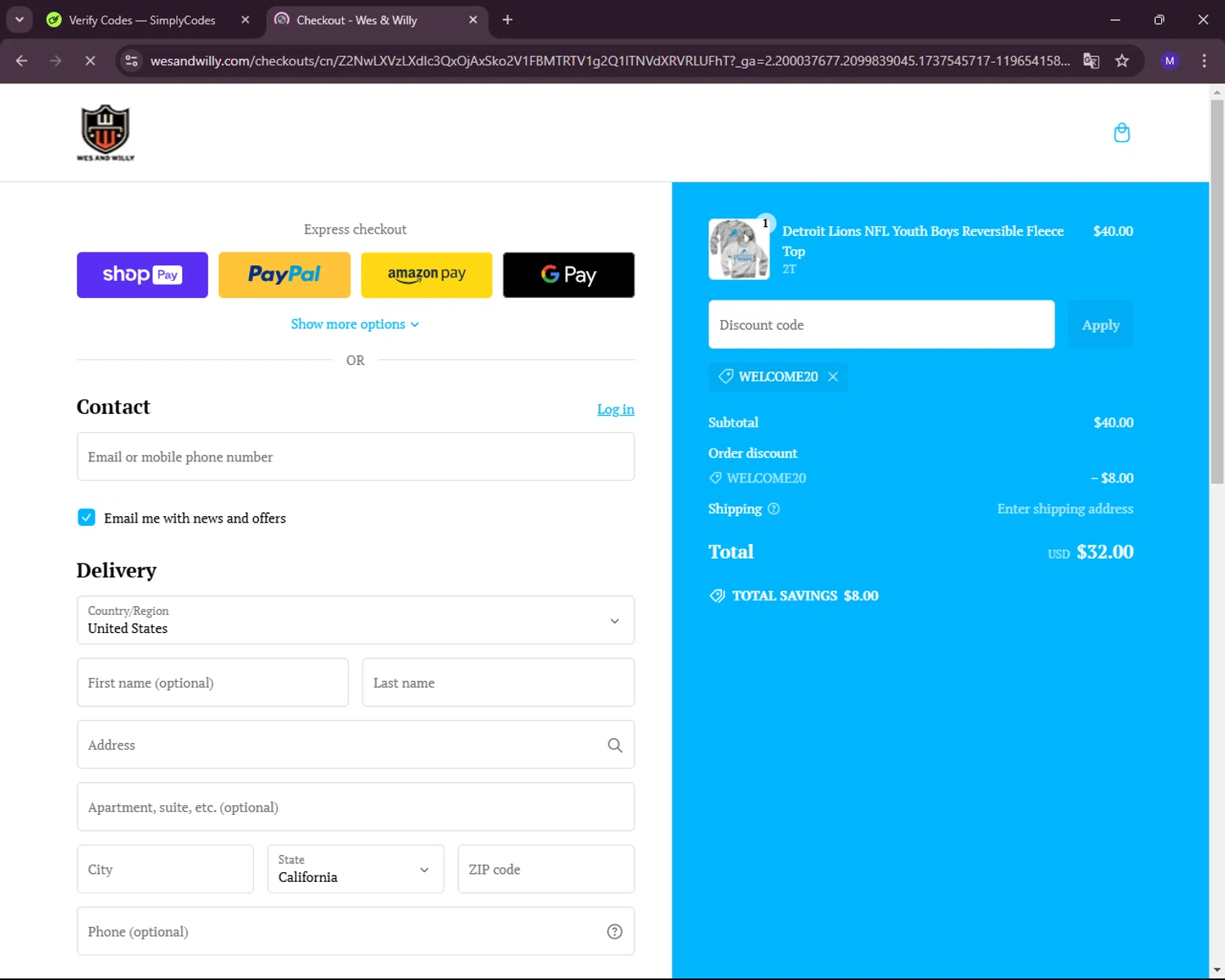Stop loading the page
Viewport: 1225px width, 980px height.
pos(90,60)
